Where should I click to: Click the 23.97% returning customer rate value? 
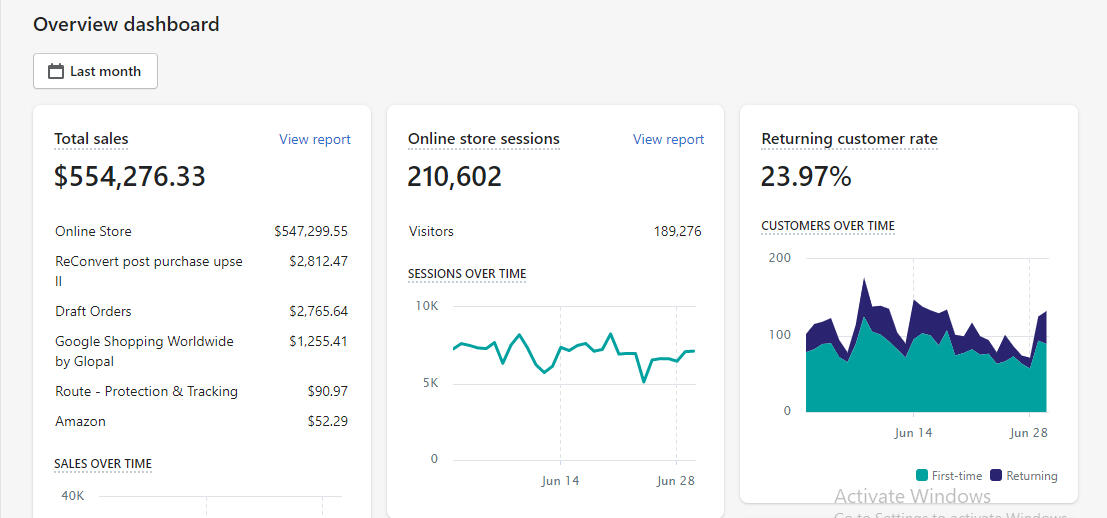click(x=806, y=177)
